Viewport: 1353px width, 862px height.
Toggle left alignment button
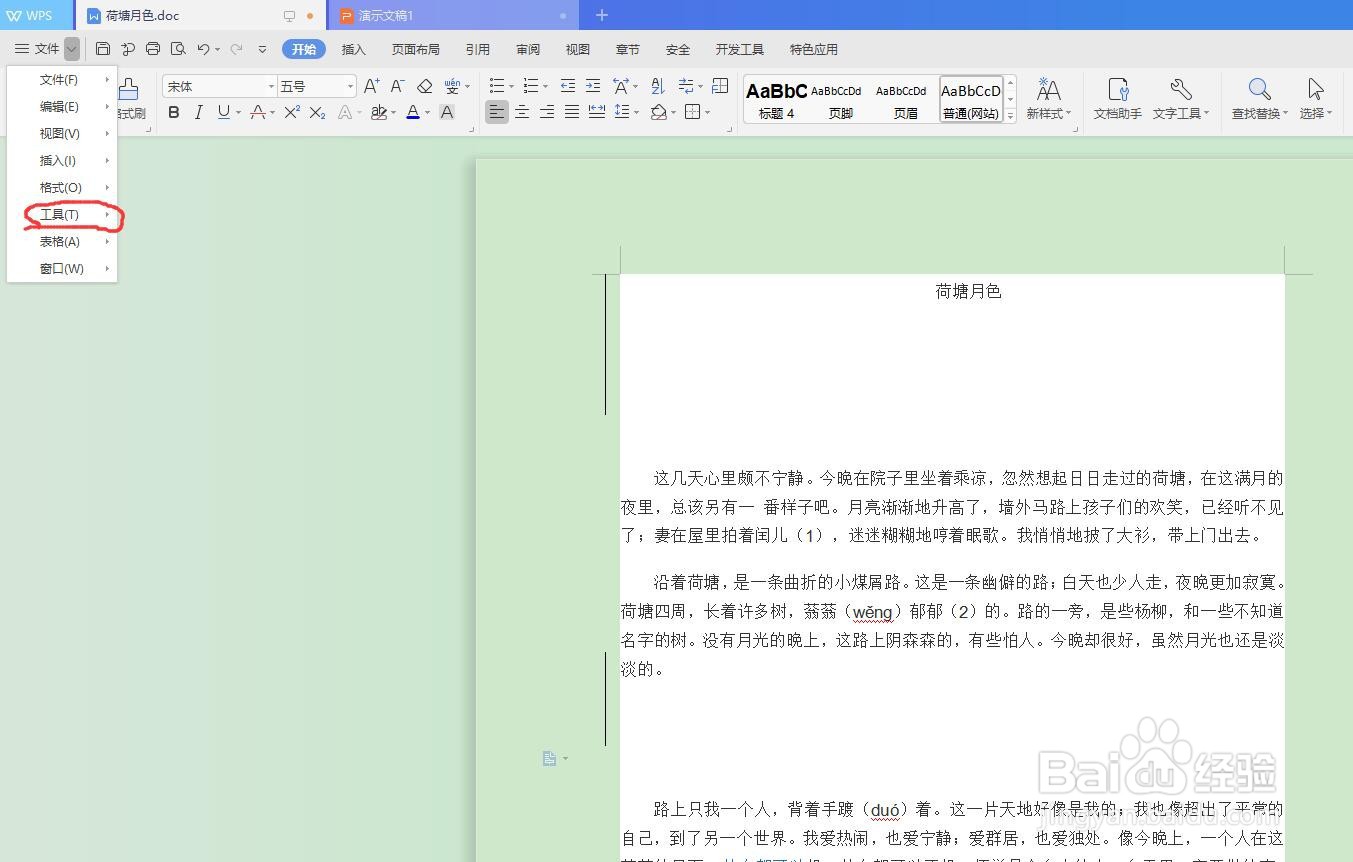point(497,112)
